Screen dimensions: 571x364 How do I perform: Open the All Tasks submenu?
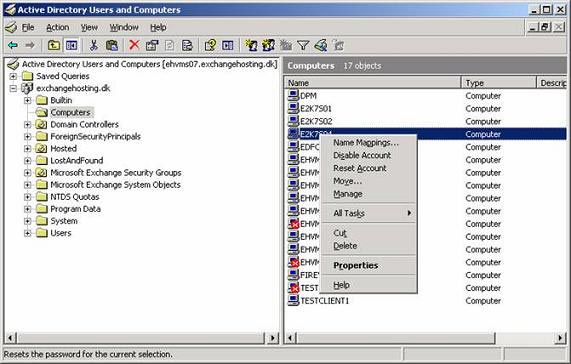[369, 213]
